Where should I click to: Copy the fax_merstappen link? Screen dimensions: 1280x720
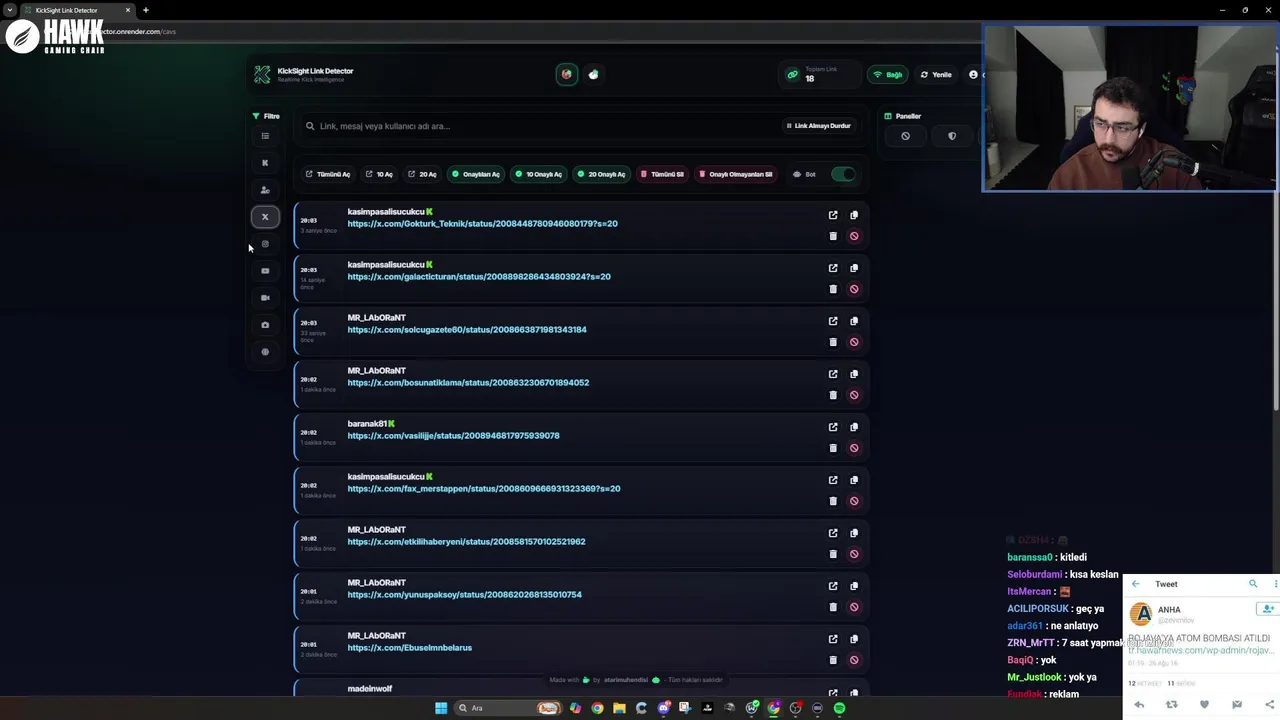pos(854,480)
